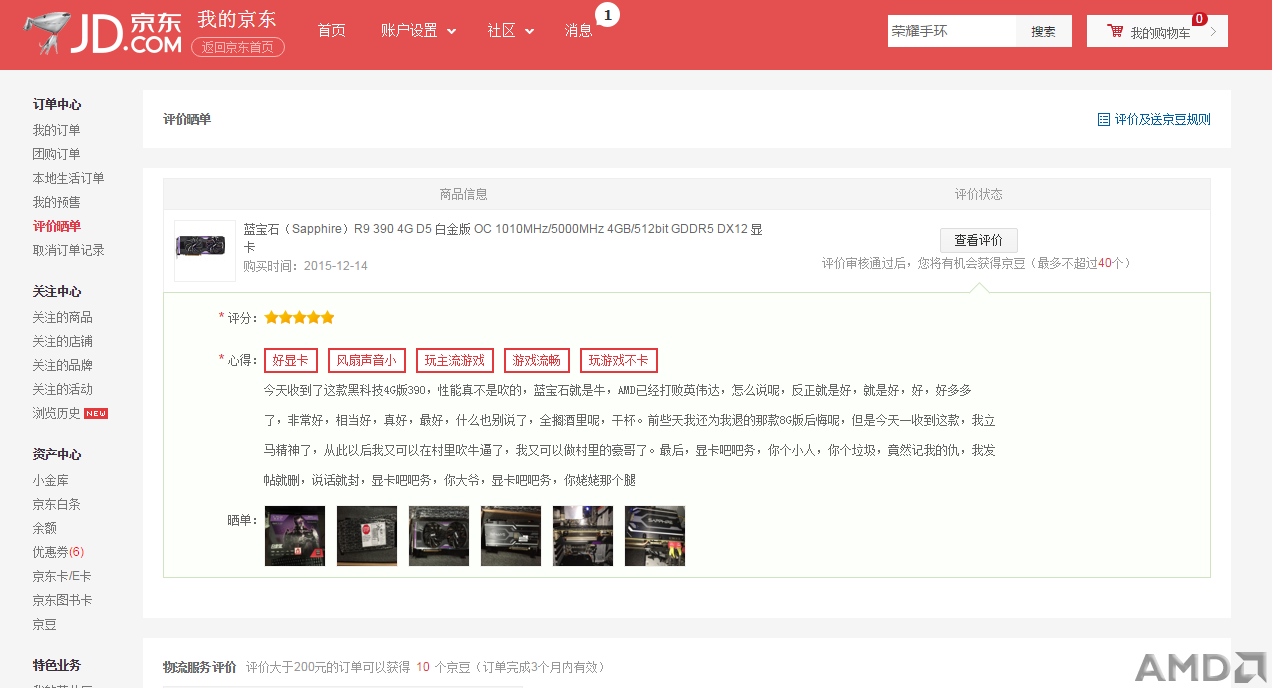Open 京豆 in the sidebar
Image resolution: width=1272 pixels, height=688 pixels.
(44, 624)
